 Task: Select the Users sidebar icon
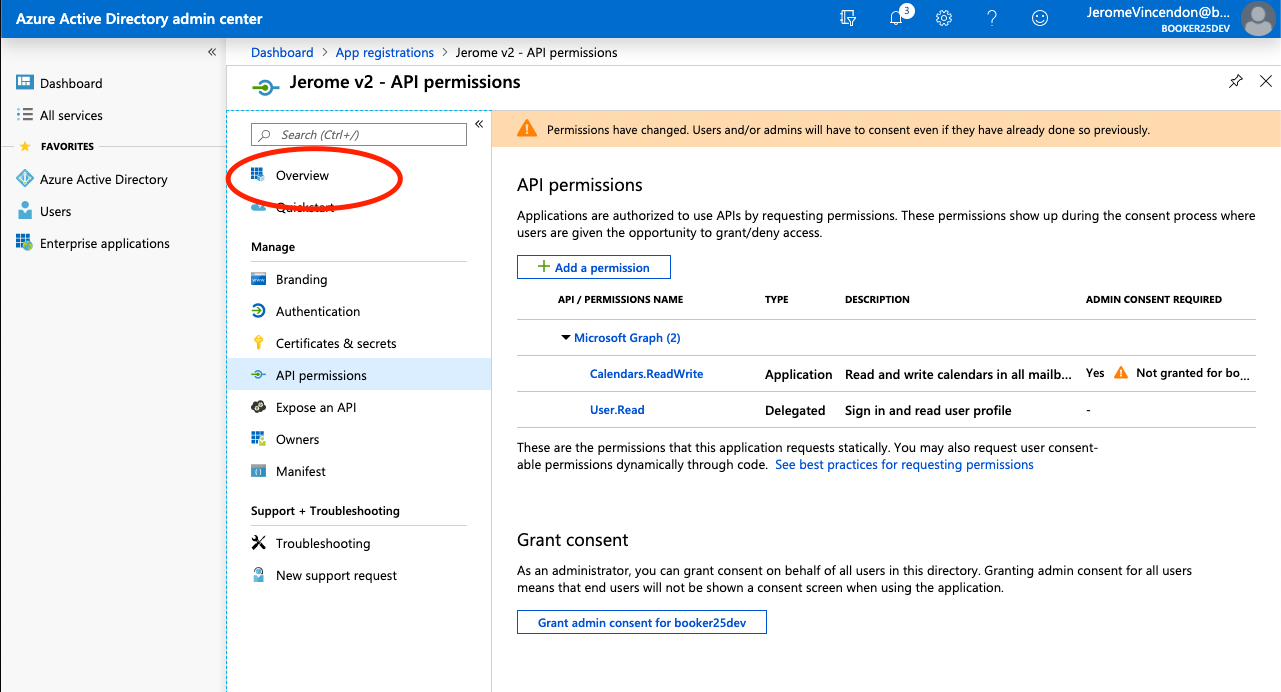(23, 211)
